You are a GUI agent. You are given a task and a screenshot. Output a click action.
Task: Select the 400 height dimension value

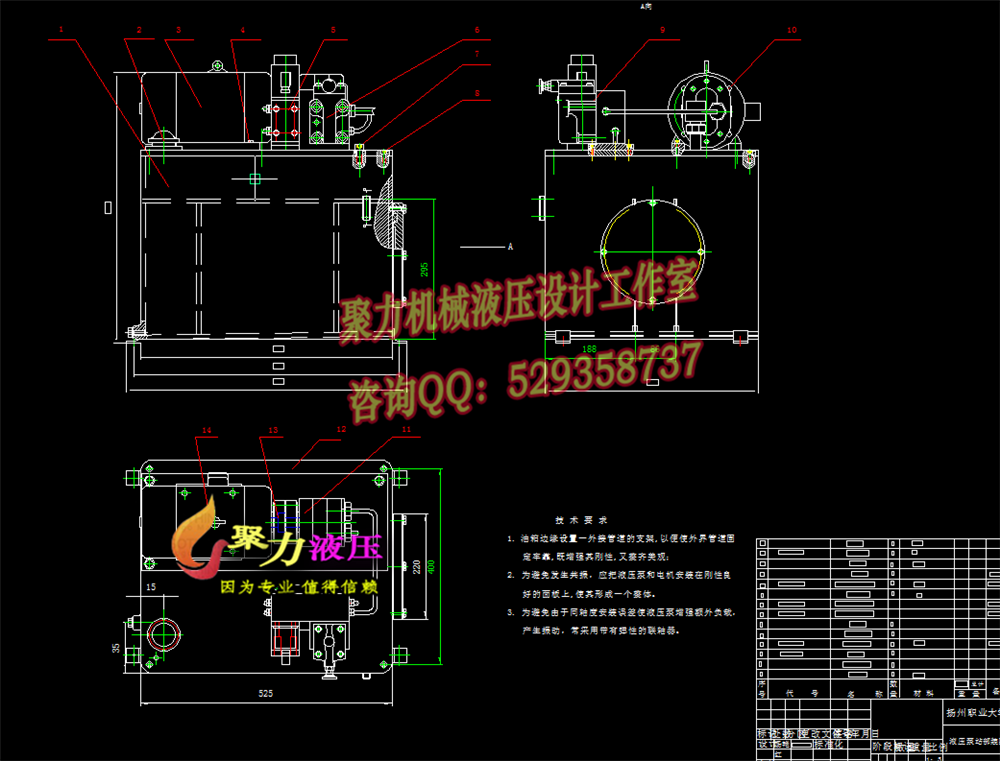pyautogui.click(x=431, y=566)
